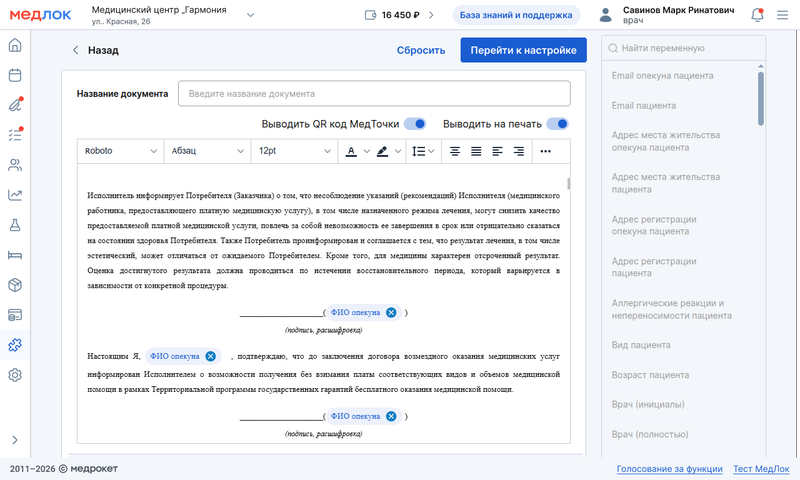This screenshot has width=800, height=480.
Task: Select variable Email пациента
Action: tap(643, 106)
